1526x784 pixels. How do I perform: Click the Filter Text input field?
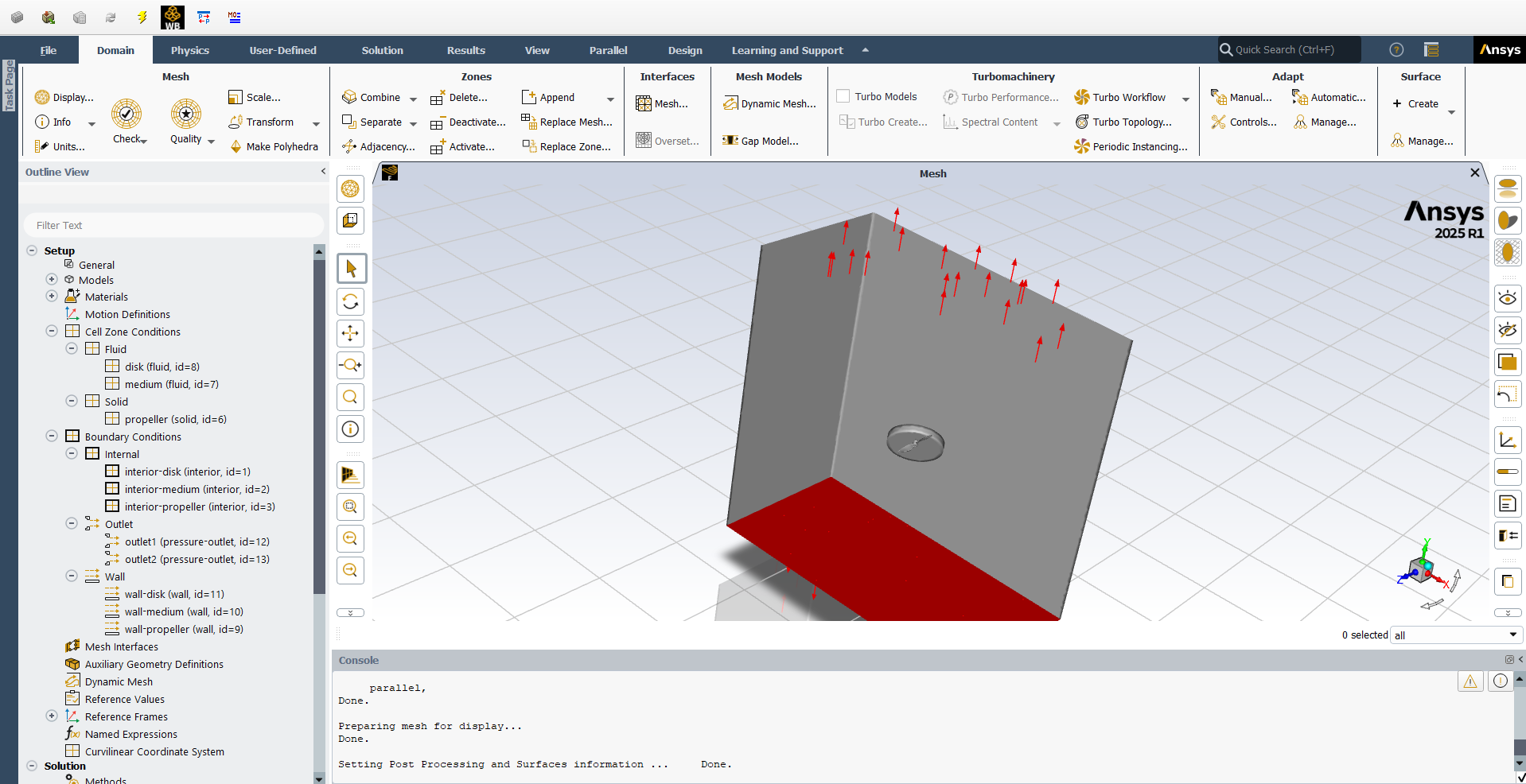pos(173,225)
